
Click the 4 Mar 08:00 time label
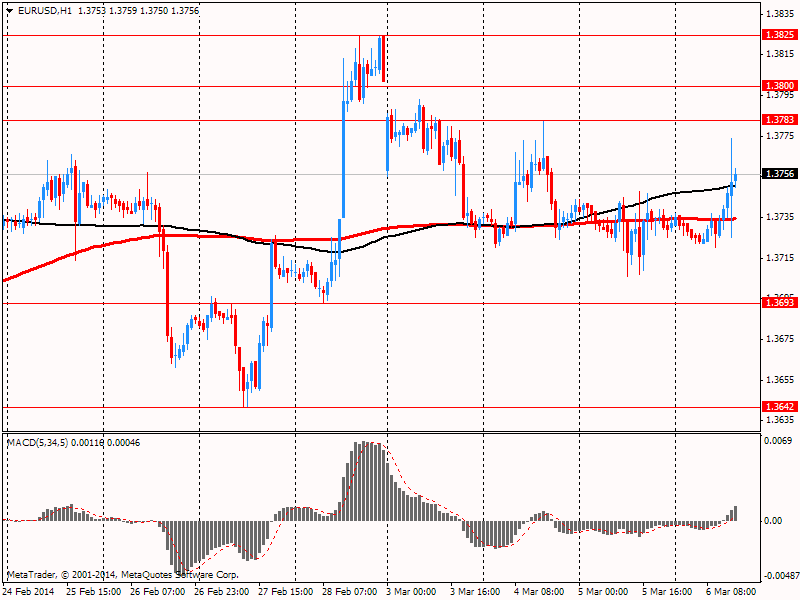point(539,592)
